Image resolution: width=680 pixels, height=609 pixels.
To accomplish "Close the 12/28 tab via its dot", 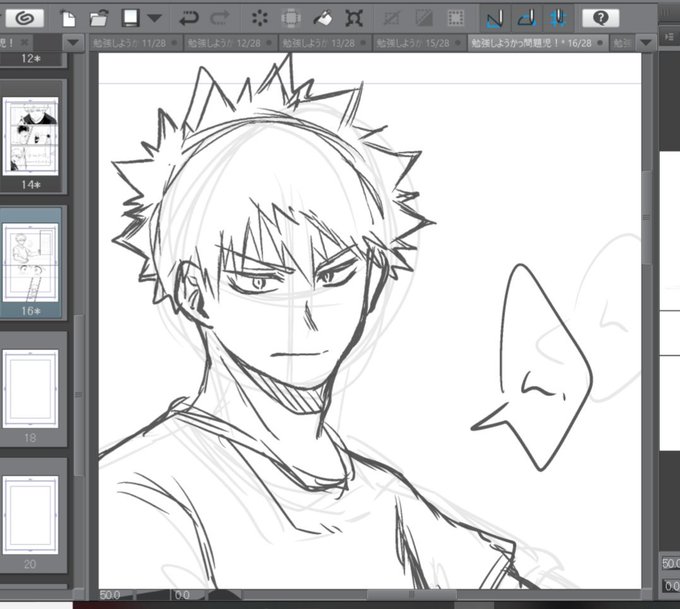I will [x=269, y=43].
